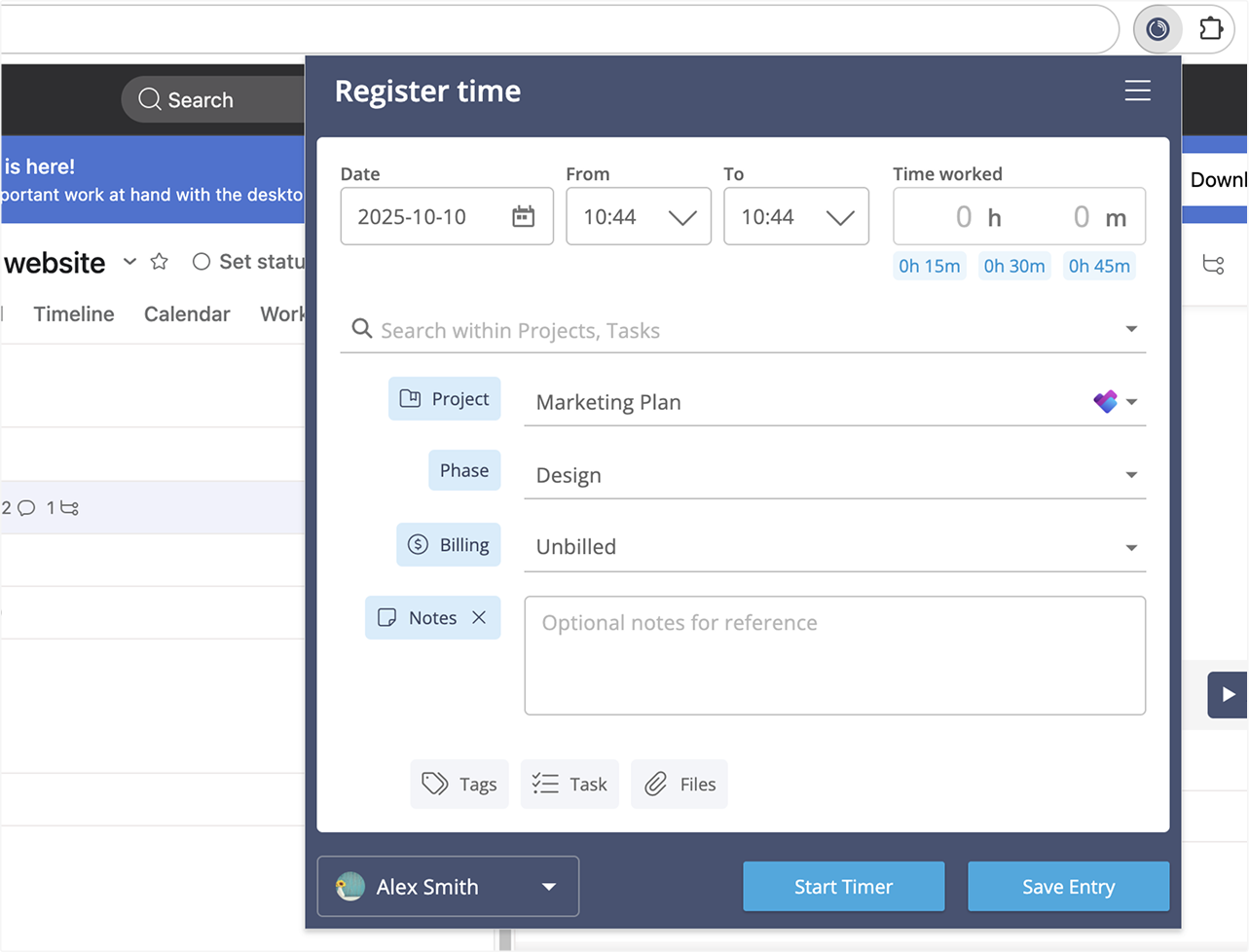Open the Task checklist icon
Image resolution: width=1249 pixels, height=952 pixels.
[543, 784]
